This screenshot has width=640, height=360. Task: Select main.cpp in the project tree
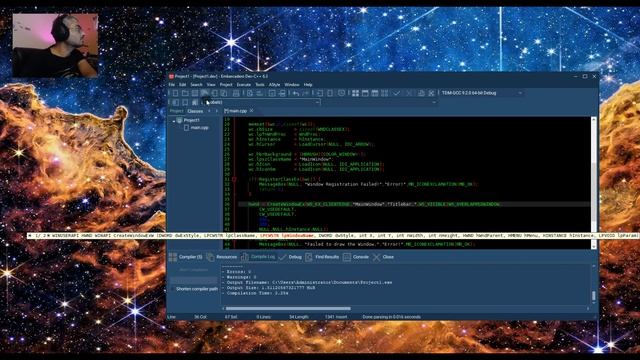tap(200, 128)
